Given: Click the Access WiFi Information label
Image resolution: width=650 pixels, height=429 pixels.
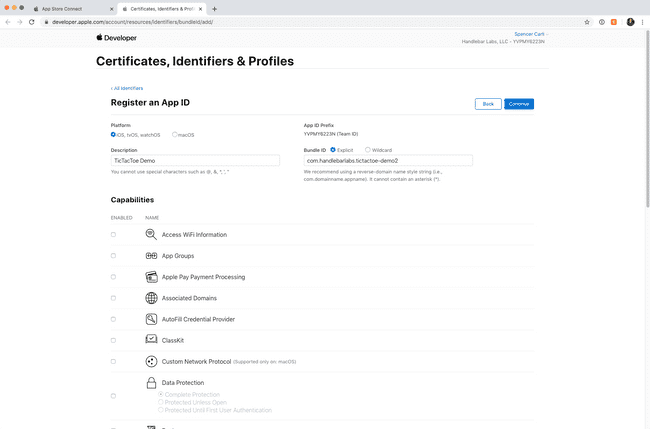Looking at the screenshot, I should 194,235.
